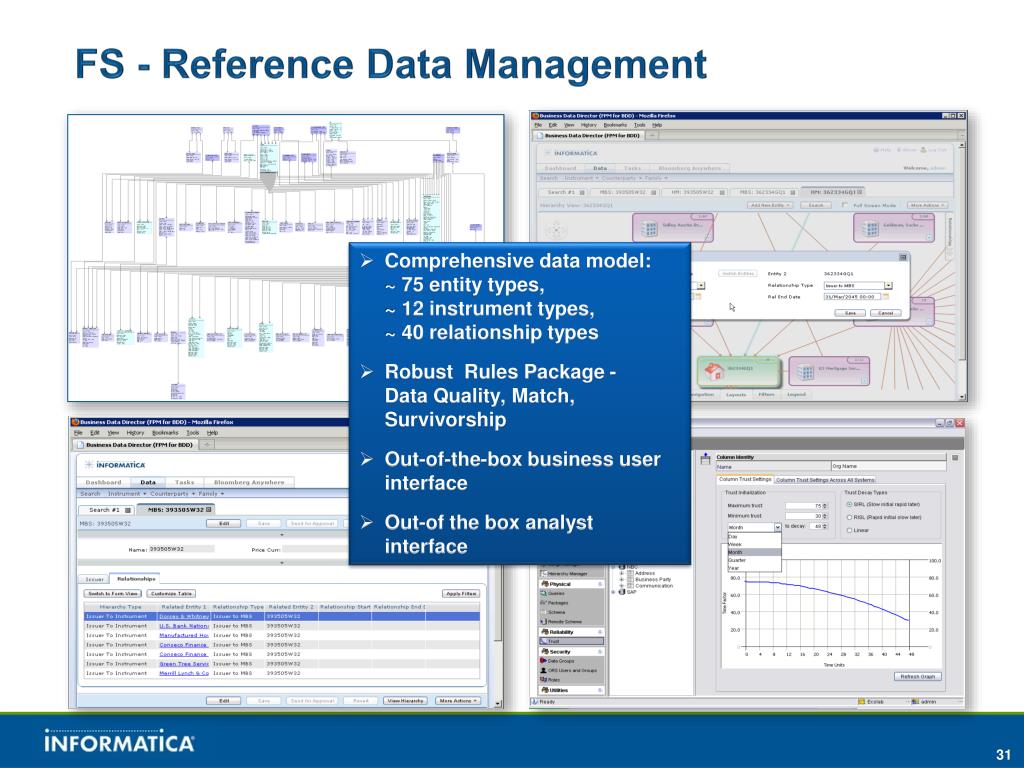Click the to decay value stepper
This screenshot has width=1024, height=768.
coord(825,526)
